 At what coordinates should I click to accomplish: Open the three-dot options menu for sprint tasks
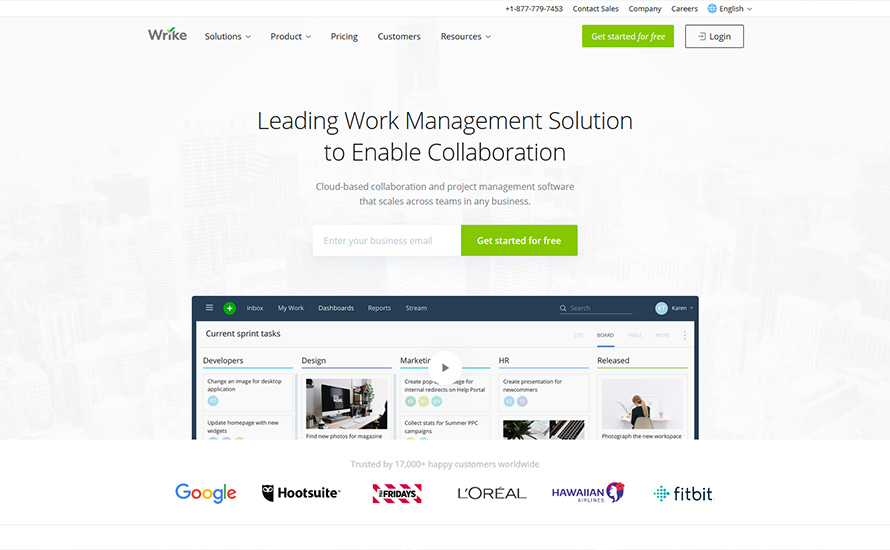point(685,335)
